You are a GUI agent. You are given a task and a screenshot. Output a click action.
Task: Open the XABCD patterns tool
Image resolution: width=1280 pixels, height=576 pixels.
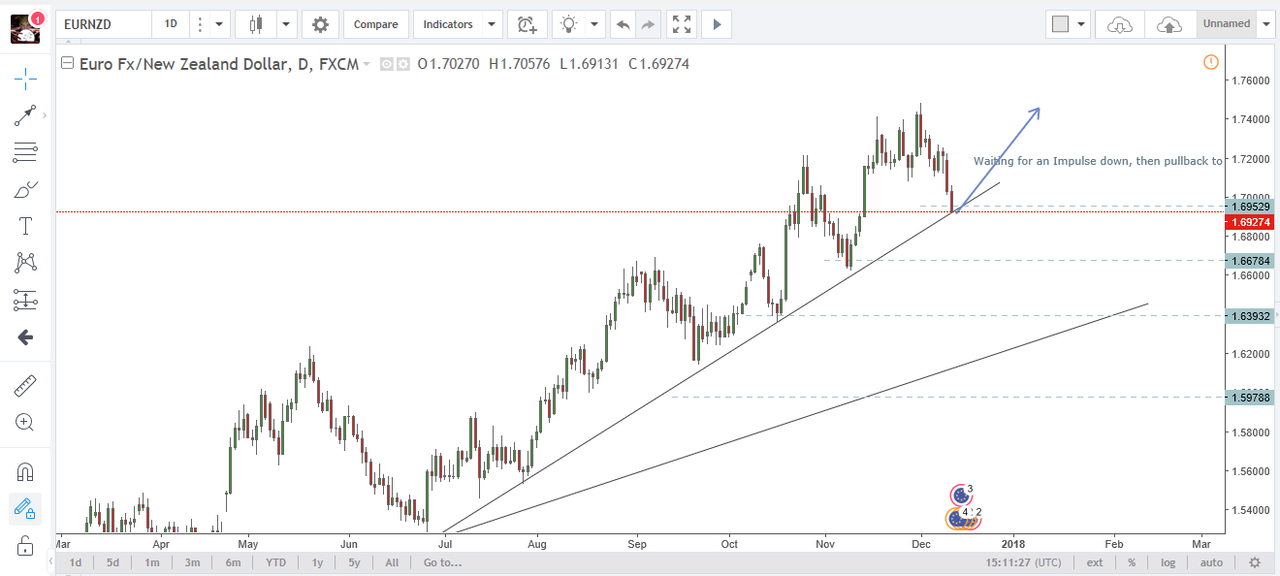point(25,262)
